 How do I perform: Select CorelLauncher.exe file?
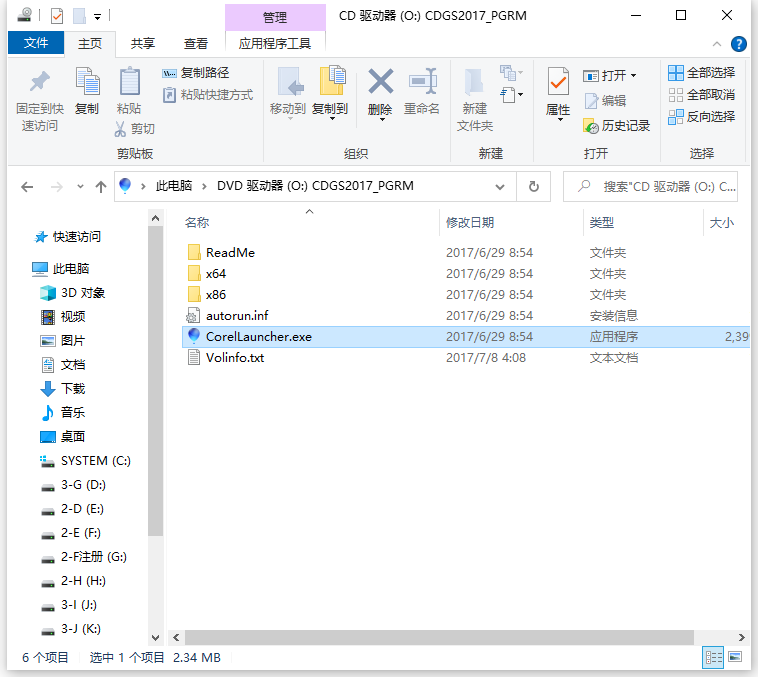tap(466, 337)
